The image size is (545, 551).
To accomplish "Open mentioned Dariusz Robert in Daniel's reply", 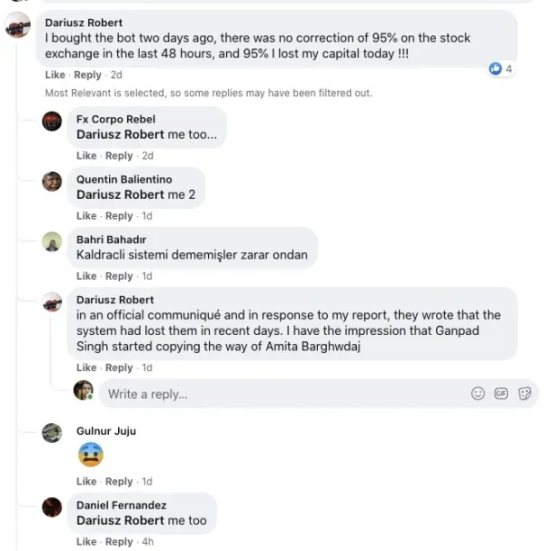I will tap(120, 520).
